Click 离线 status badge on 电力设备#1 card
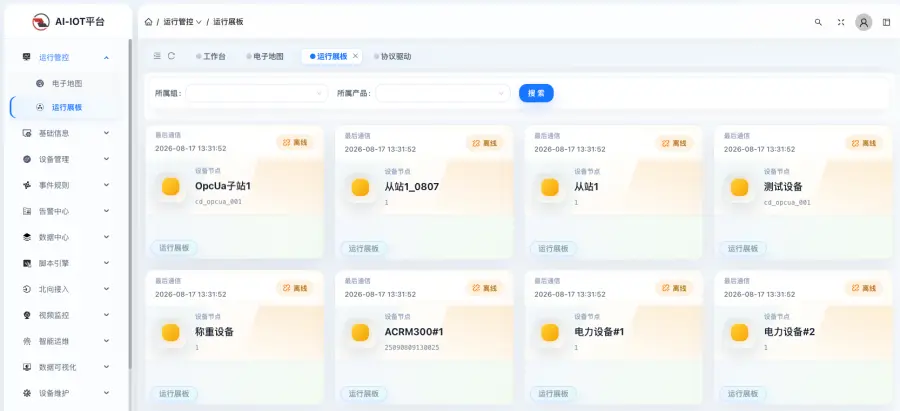This screenshot has height=411, width=900. [x=674, y=288]
